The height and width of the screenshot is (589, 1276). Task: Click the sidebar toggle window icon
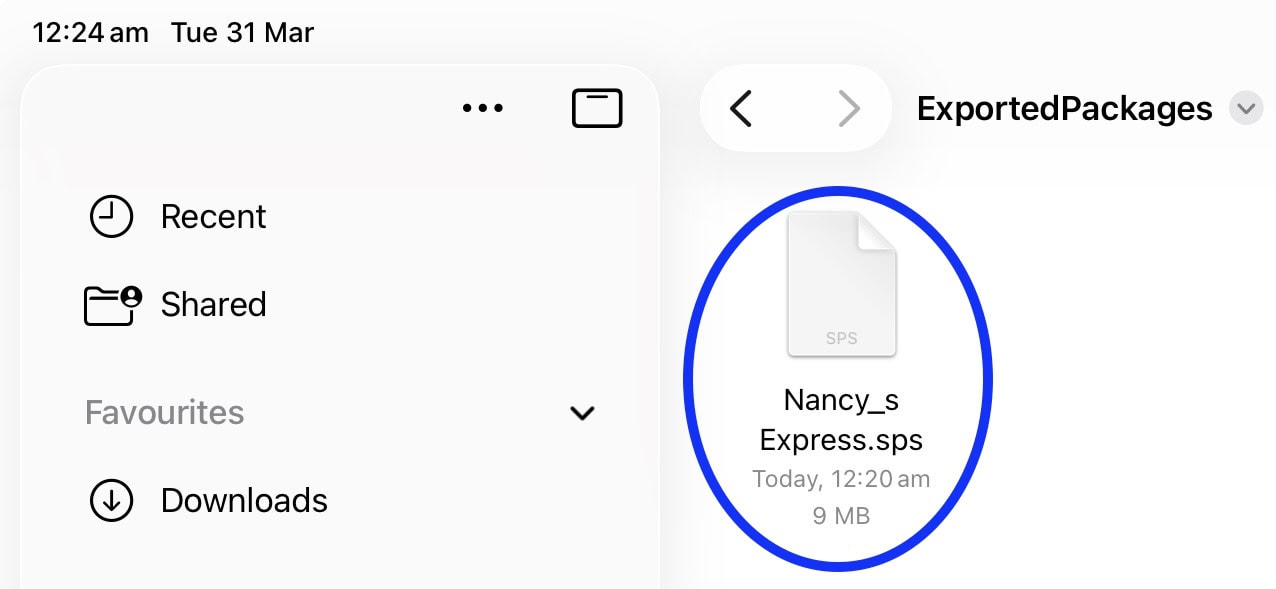597,107
